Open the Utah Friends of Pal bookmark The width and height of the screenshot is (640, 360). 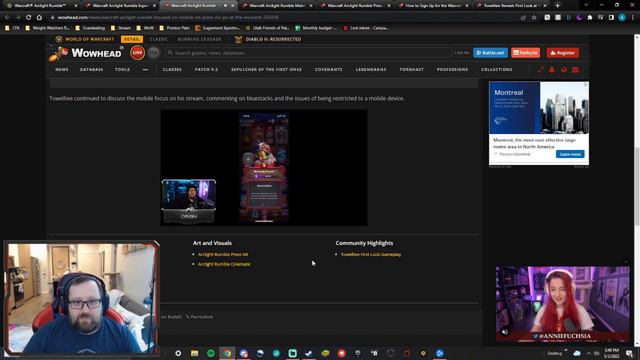point(267,28)
